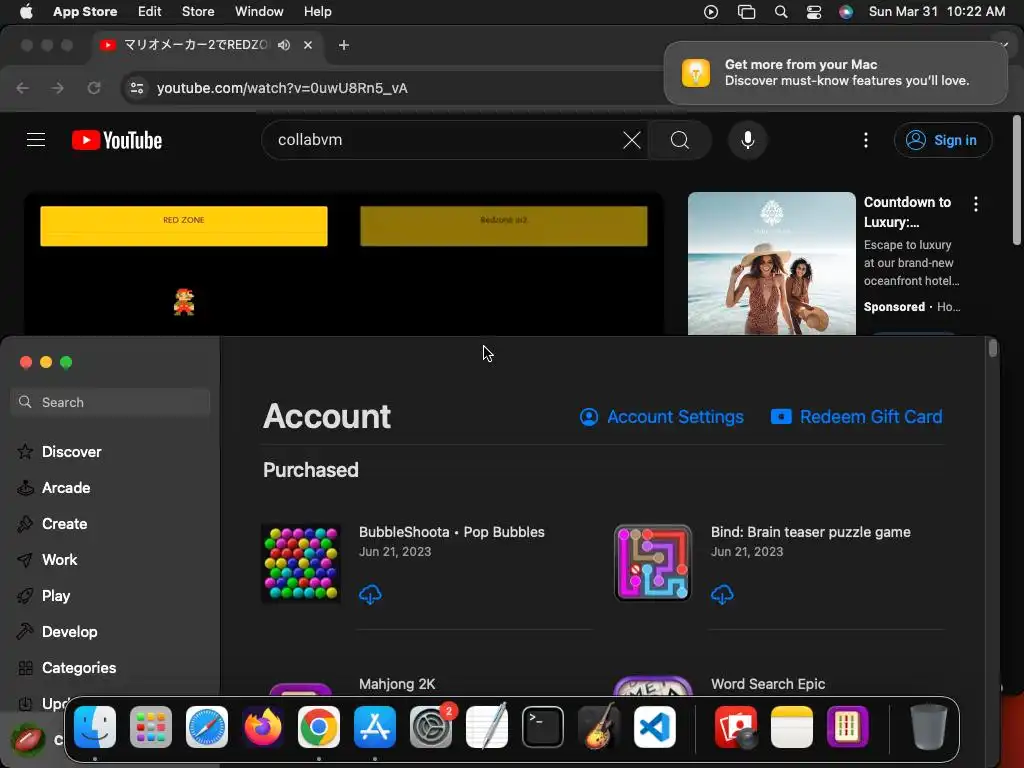Open Spotlight search in the menu bar
This screenshot has width=1024, height=768.
click(780, 12)
